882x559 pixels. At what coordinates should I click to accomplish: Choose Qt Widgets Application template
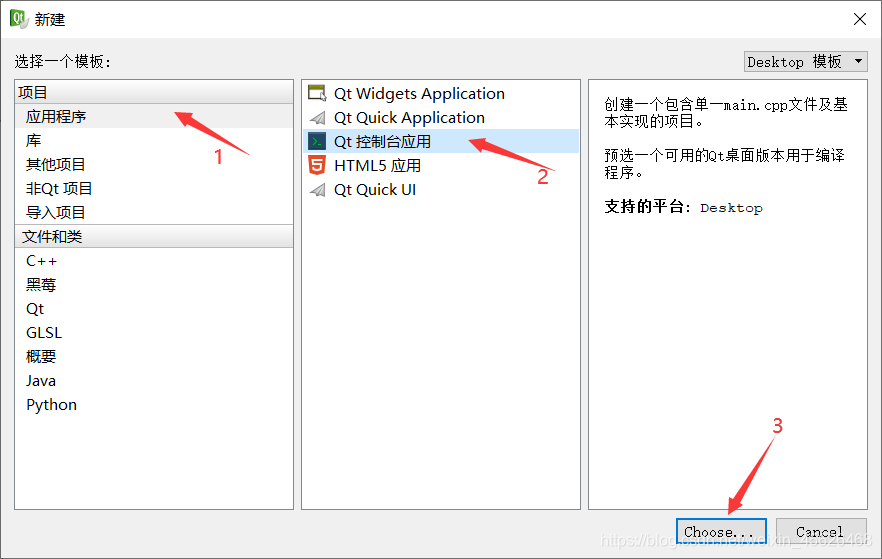coord(441,93)
